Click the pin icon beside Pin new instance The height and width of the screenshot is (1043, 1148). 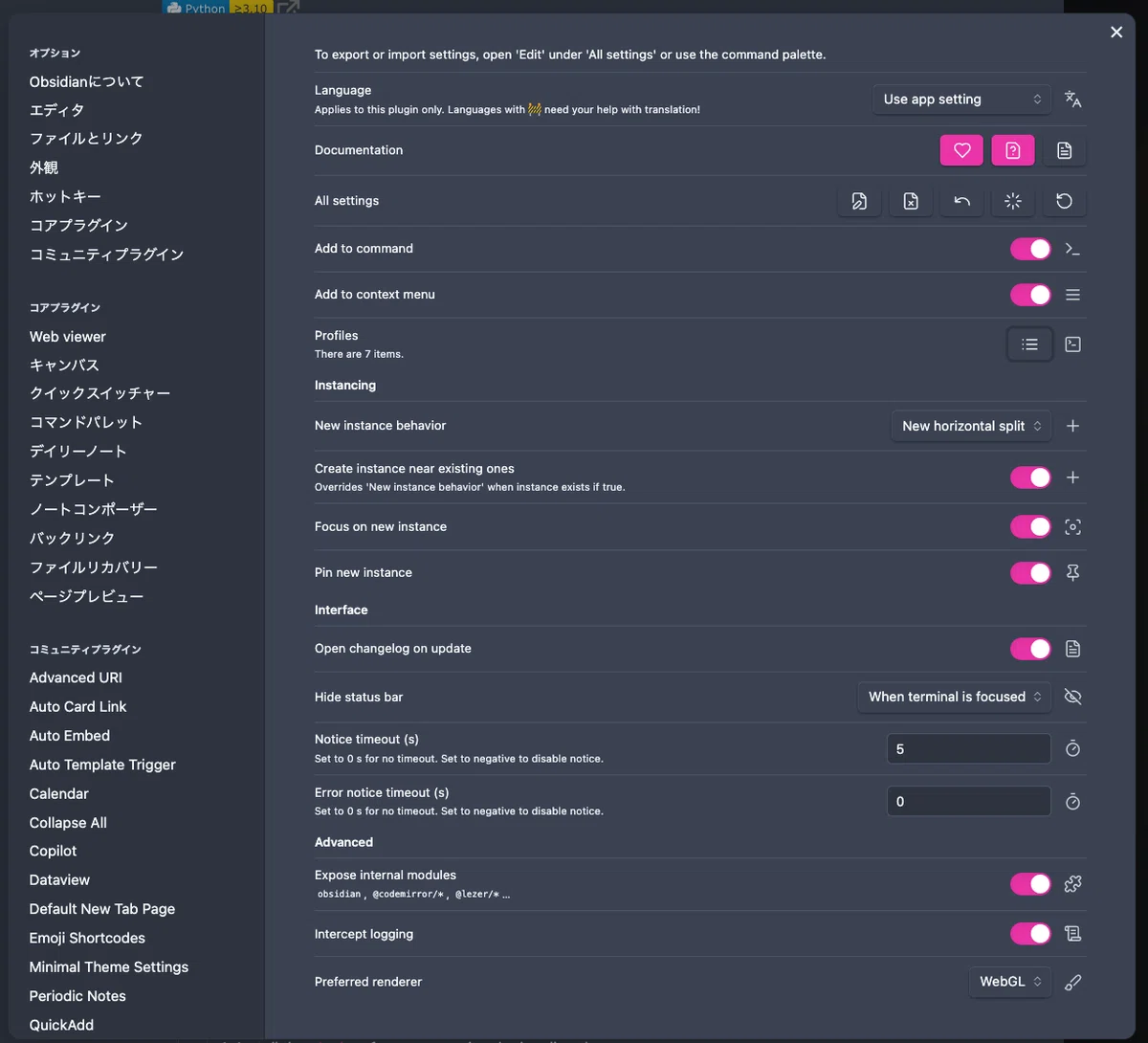coord(1073,573)
